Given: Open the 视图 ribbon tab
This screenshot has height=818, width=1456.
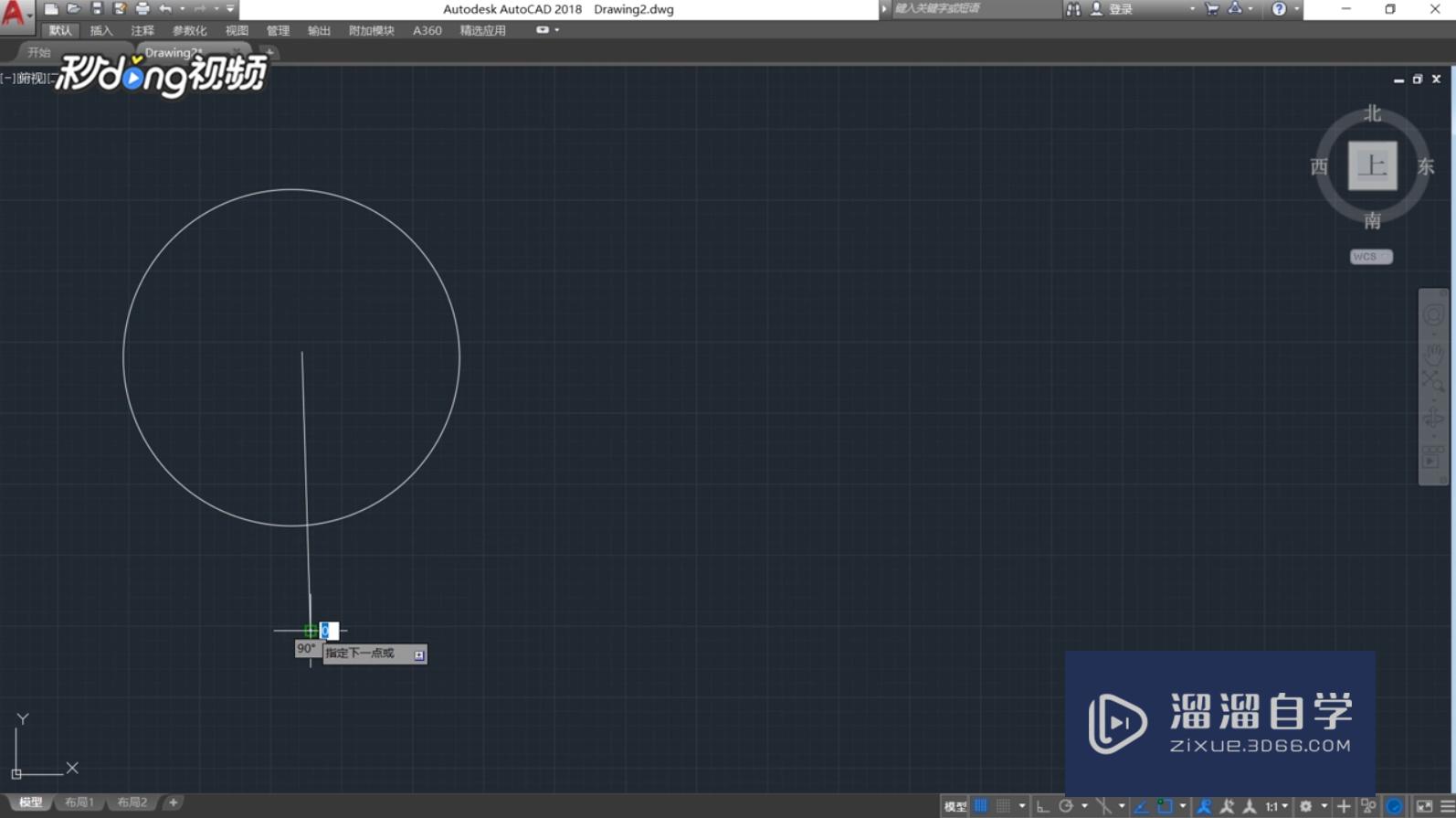Looking at the screenshot, I should pos(237,30).
